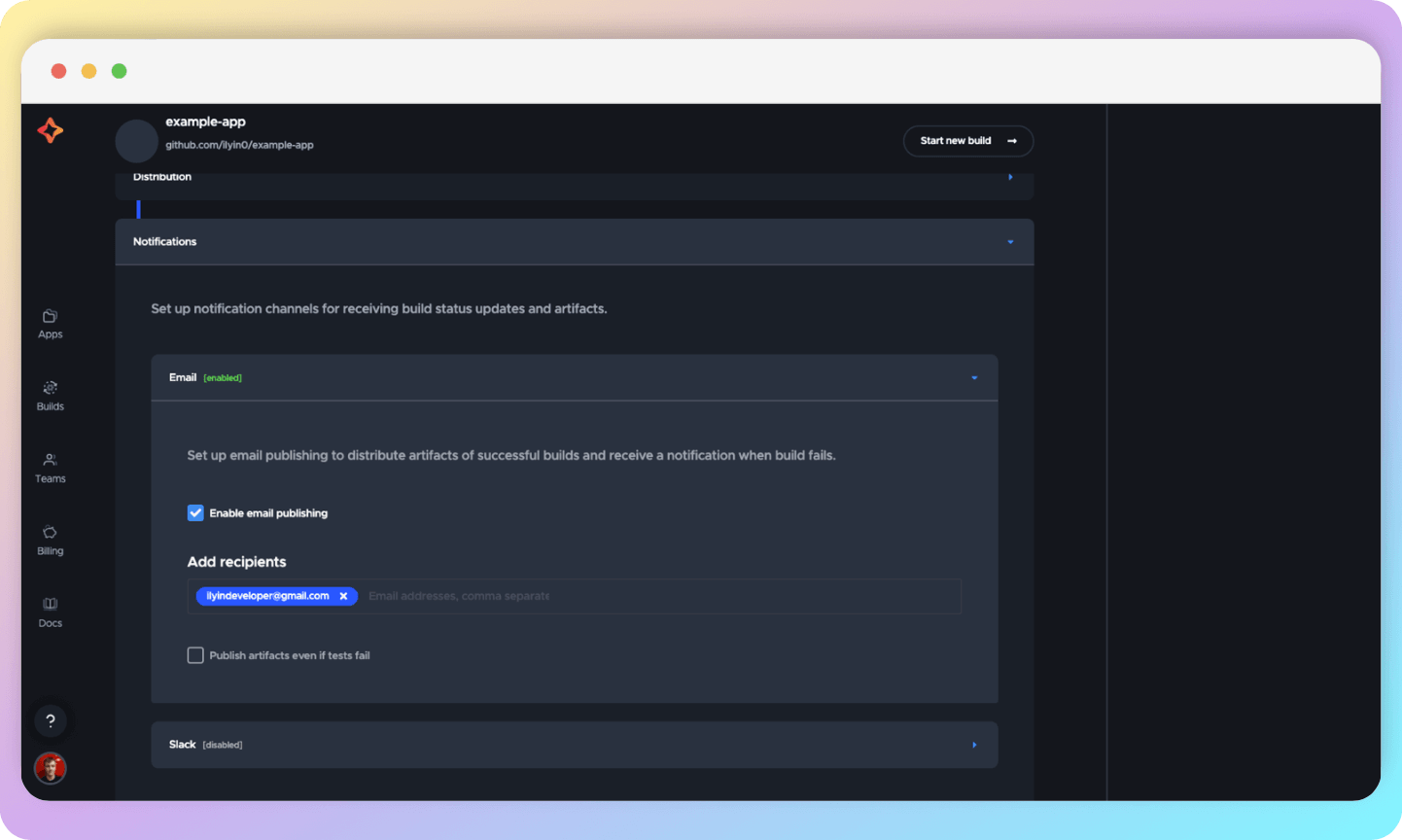Expand the Slack notification settings

(973, 744)
